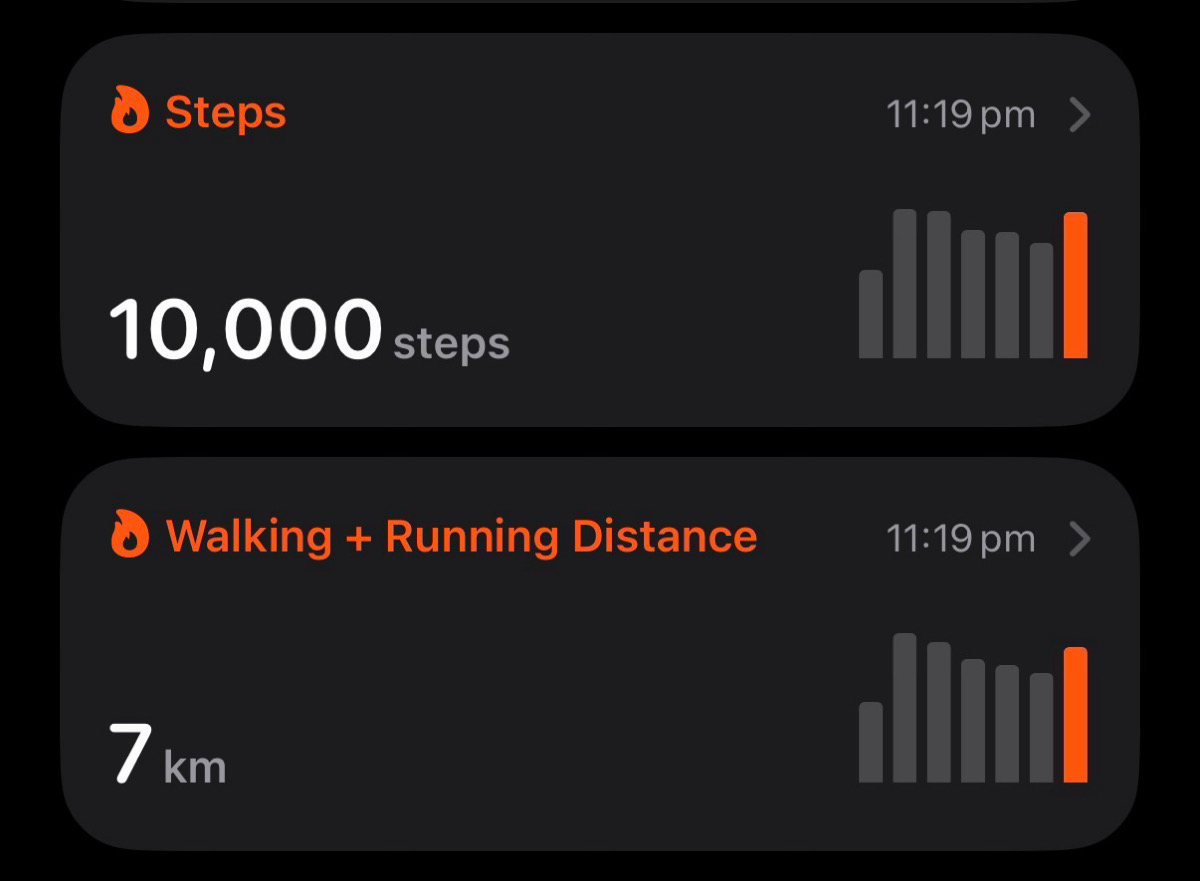Click the flame icon beside Walking + Running Distance
This screenshot has height=881, width=1200.
click(130, 535)
